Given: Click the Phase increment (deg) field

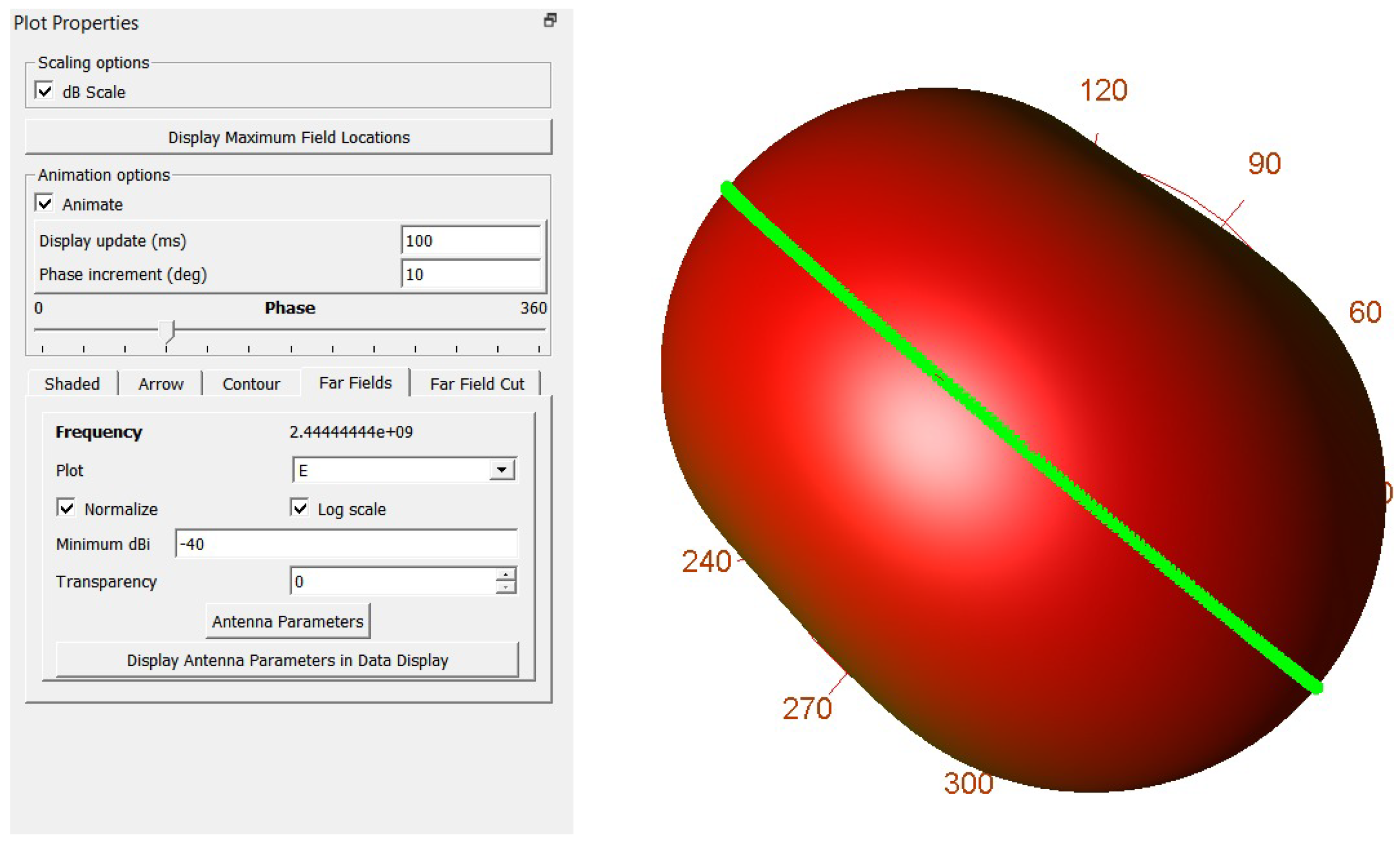Looking at the screenshot, I should 470,274.
